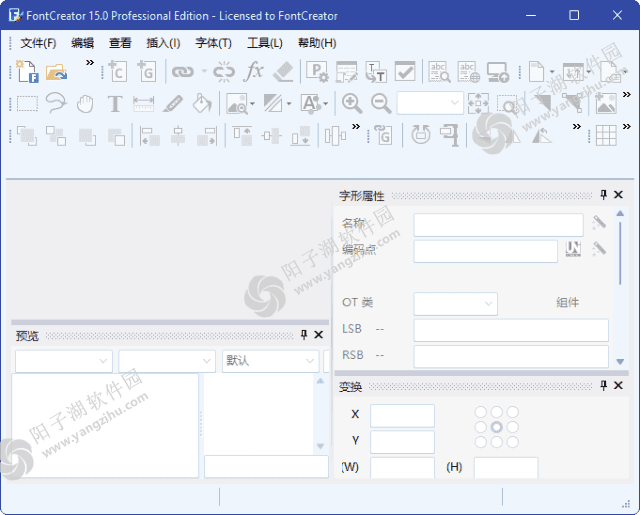
Task: Select the Text T tool
Action: [x=115, y=104]
